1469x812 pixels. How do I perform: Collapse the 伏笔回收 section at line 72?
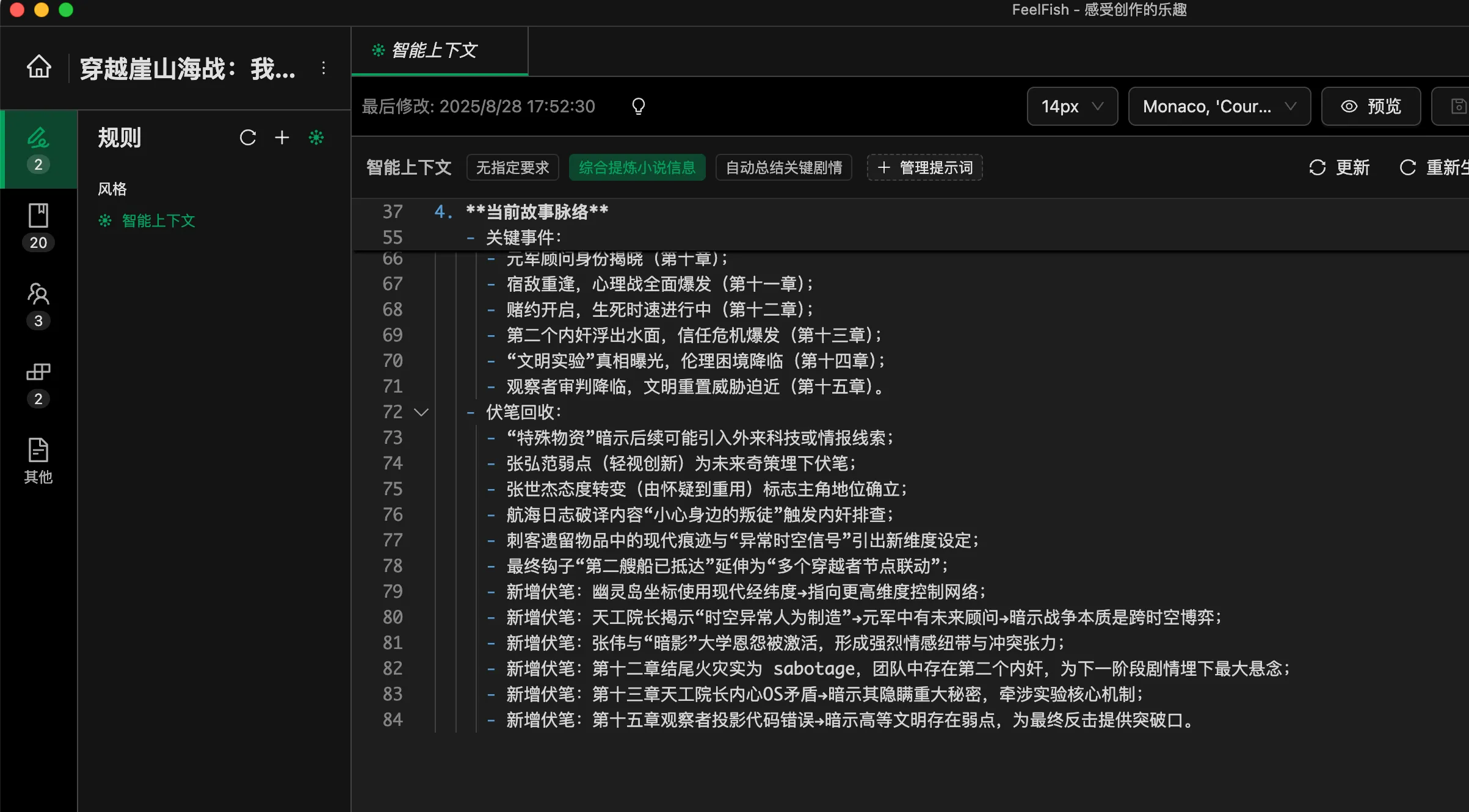pos(421,412)
